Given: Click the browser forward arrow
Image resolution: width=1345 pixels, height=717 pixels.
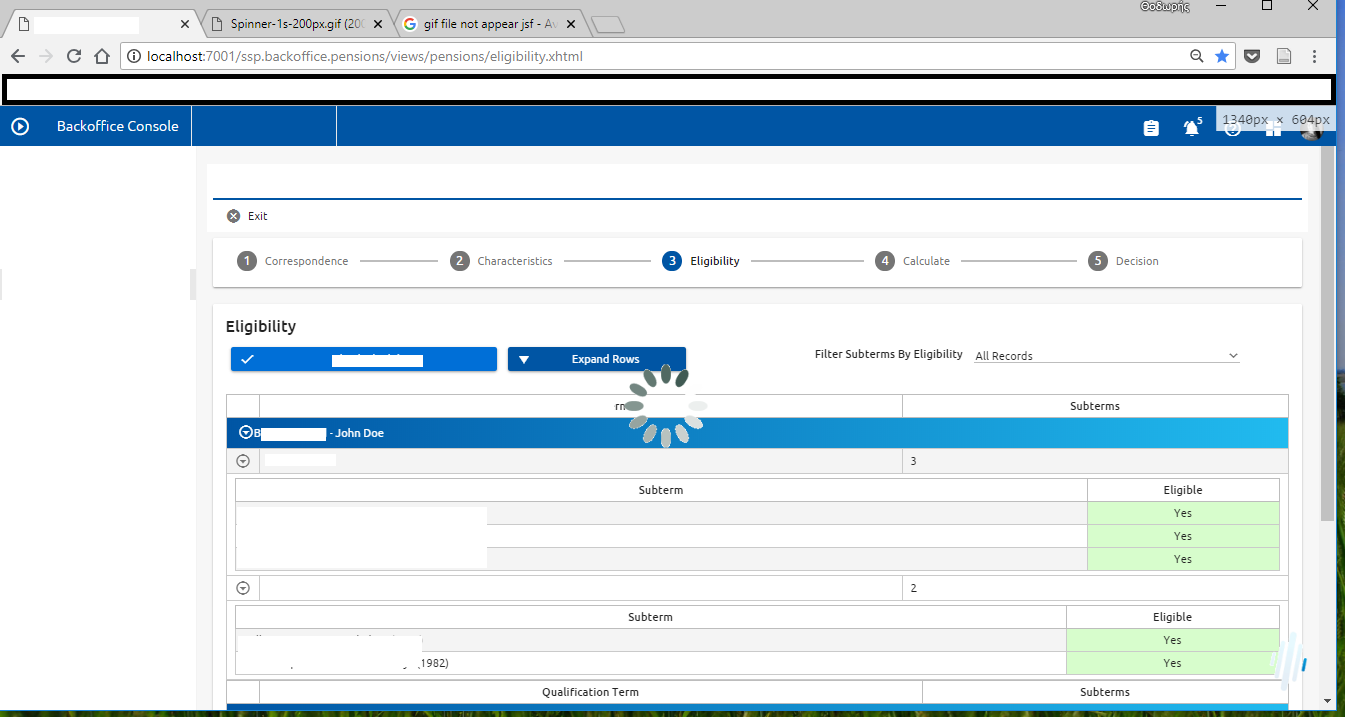Looking at the screenshot, I should coord(46,56).
